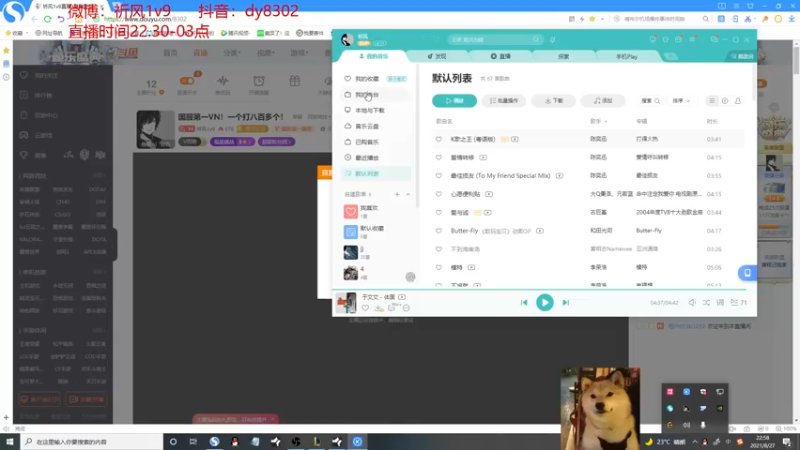Favorite the currently playing song 体面

(x=365, y=308)
